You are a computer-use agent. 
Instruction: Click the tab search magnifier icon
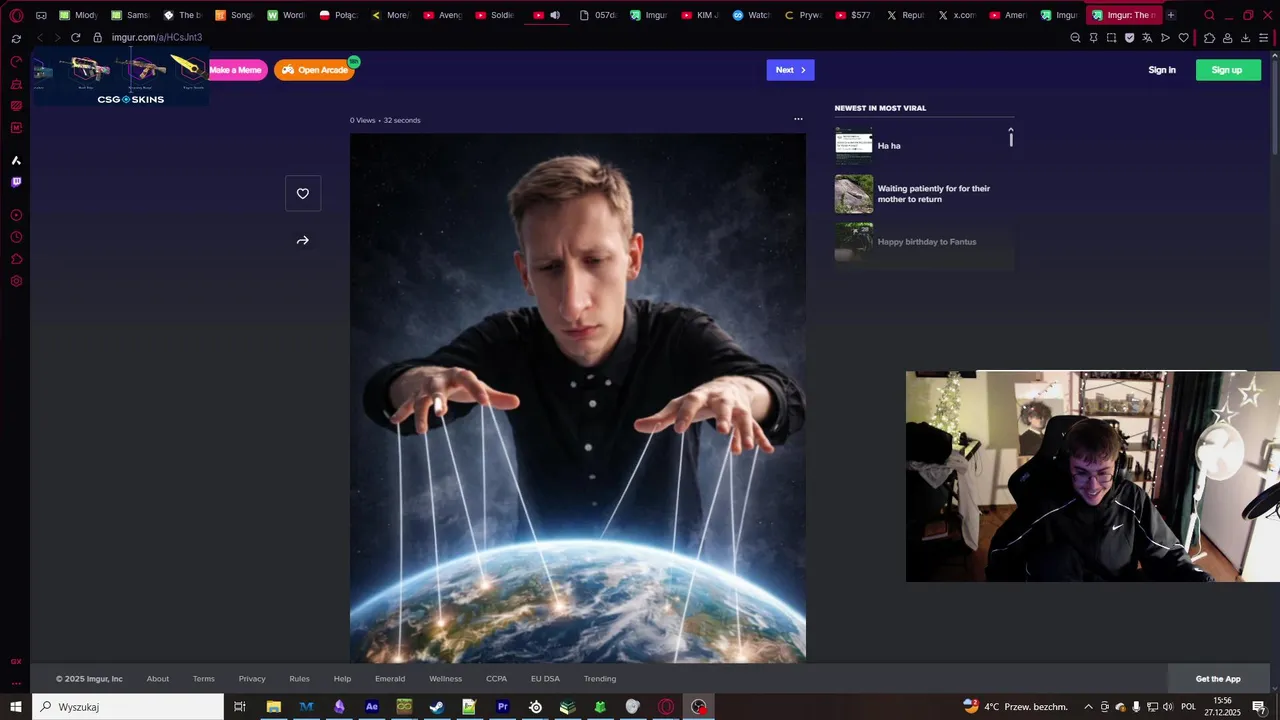tap(1209, 15)
